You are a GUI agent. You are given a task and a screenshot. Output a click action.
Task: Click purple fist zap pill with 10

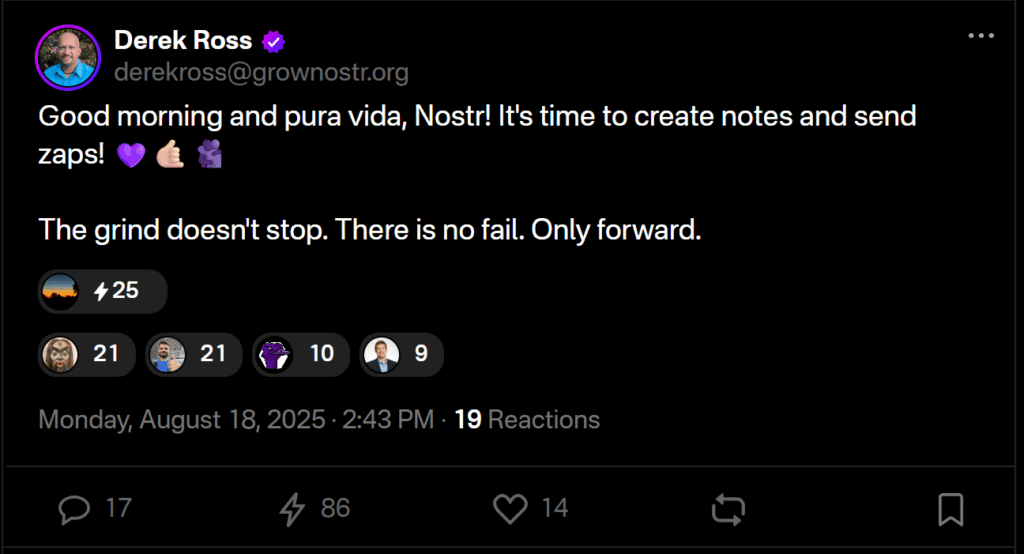300,354
